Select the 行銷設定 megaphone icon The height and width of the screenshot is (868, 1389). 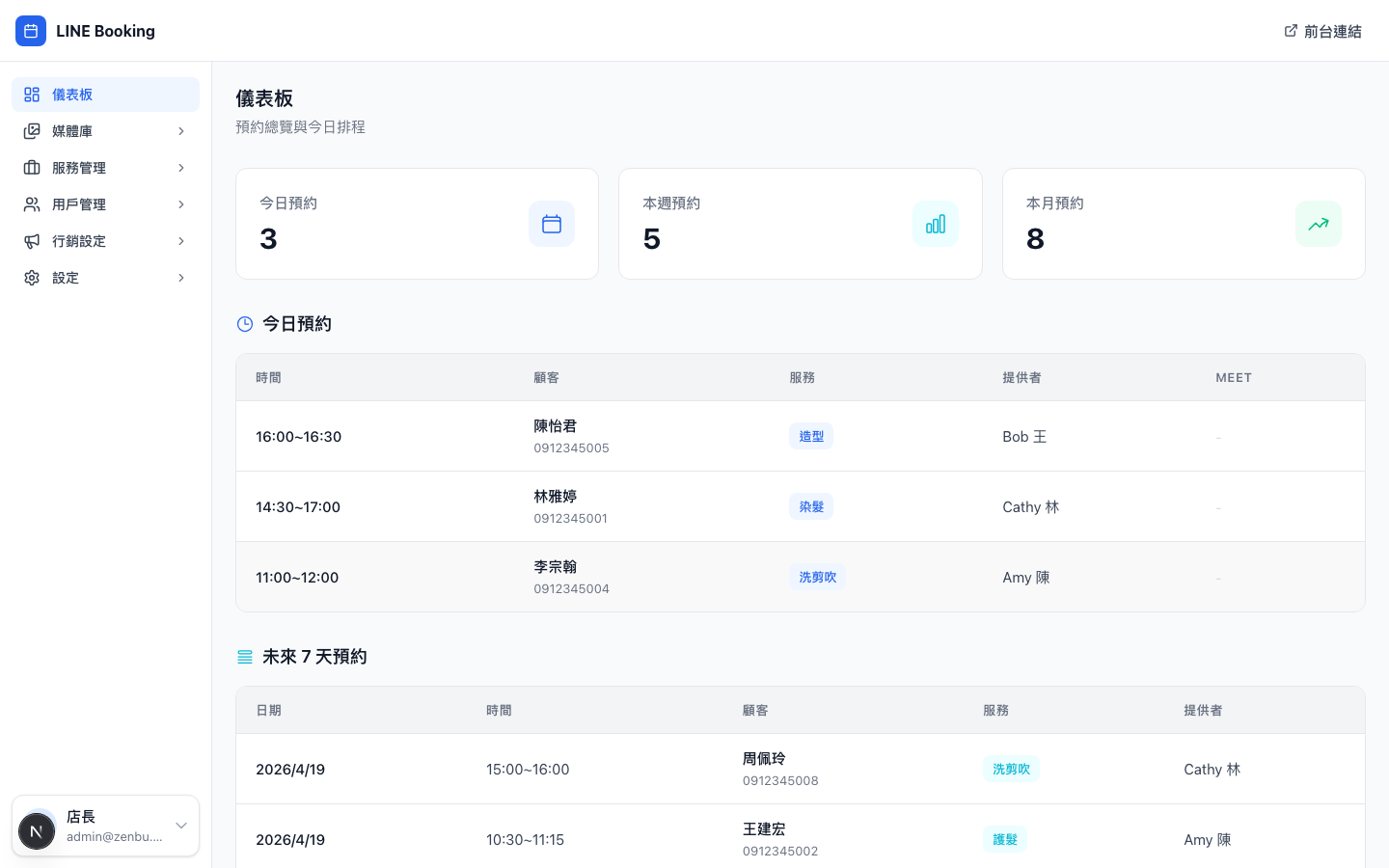point(32,241)
